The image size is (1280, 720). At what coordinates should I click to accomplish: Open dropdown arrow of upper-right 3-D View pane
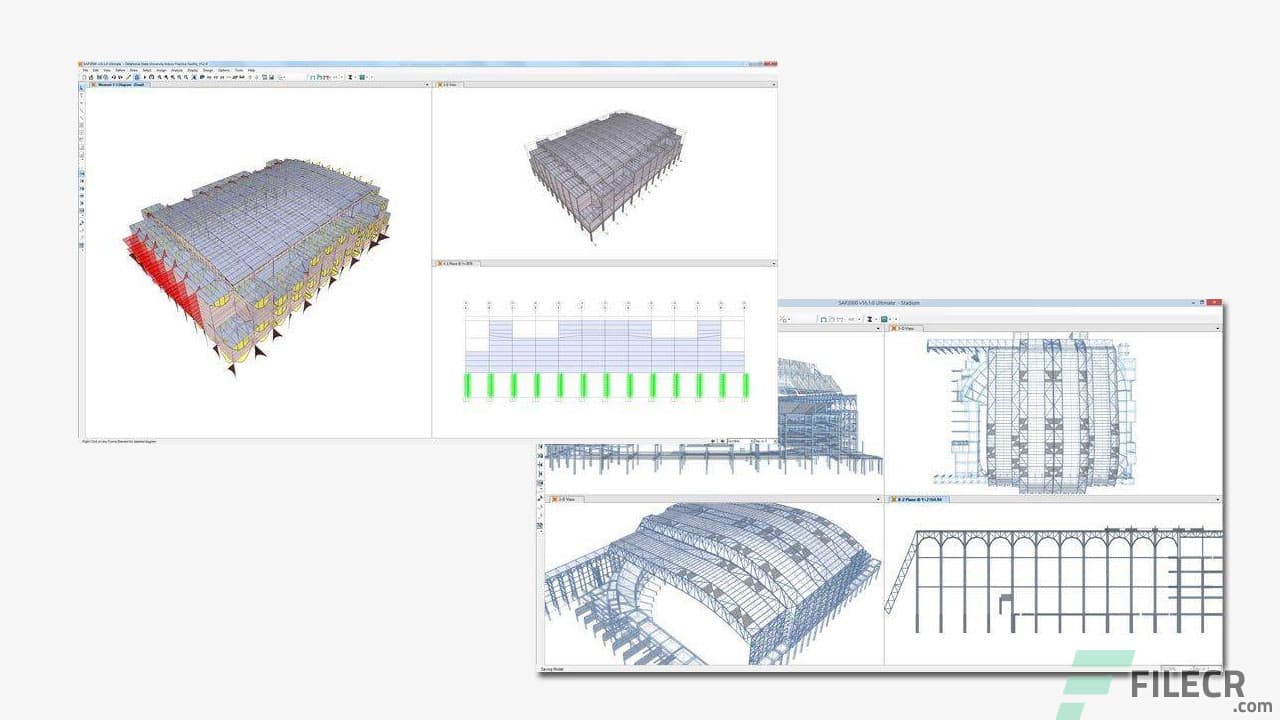pyautogui.click(x=773, y=85)
